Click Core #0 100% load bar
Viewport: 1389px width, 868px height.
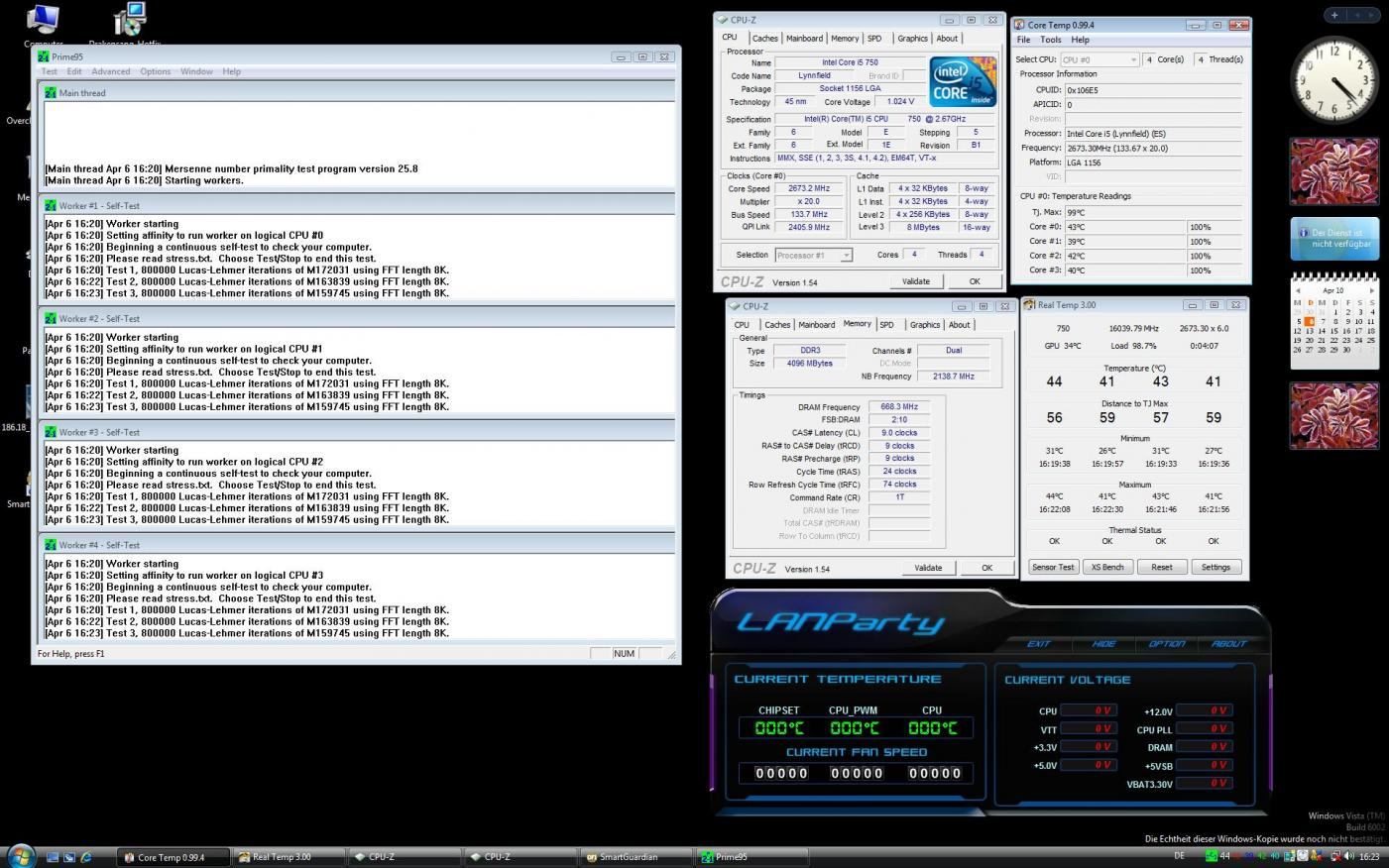1215,227
